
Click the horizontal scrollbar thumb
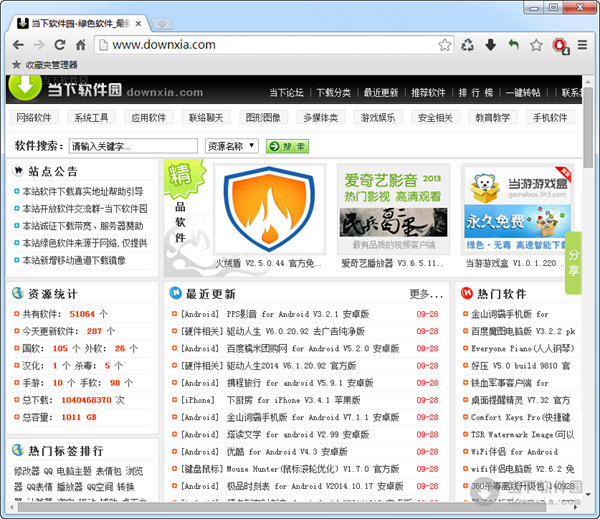282,508
